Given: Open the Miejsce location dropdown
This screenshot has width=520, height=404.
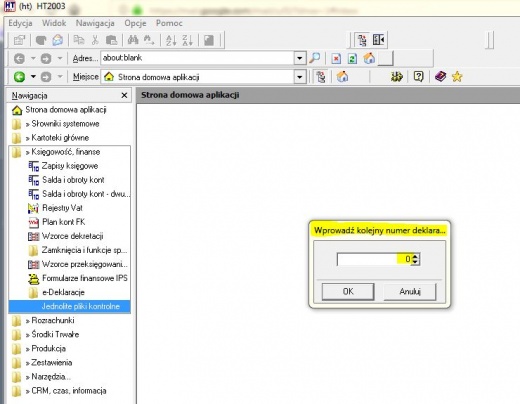Looking at the screenshot, I should [300, 77].
